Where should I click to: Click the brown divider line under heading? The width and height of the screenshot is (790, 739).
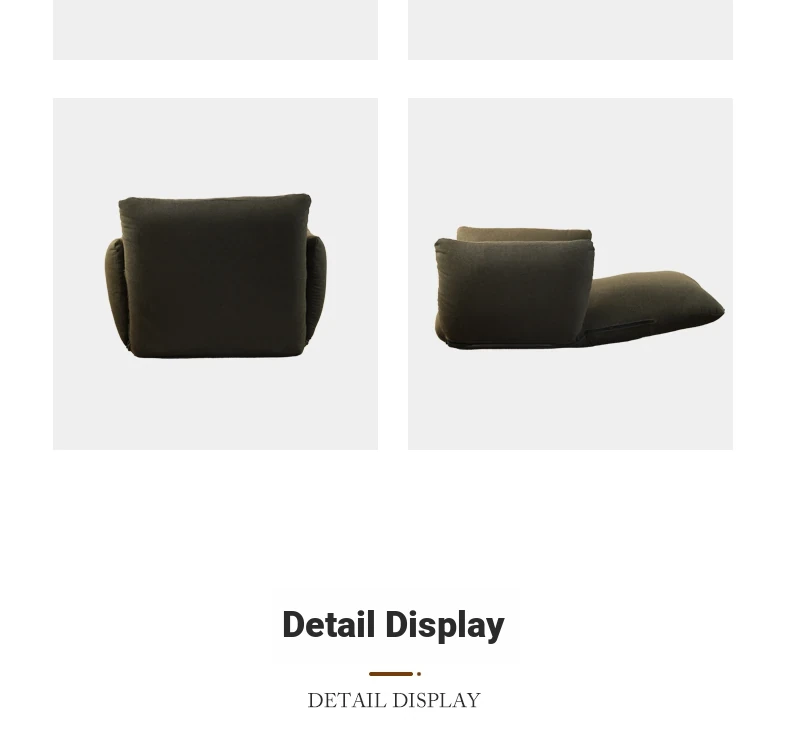pyautogui.click(x=391, y=674)
